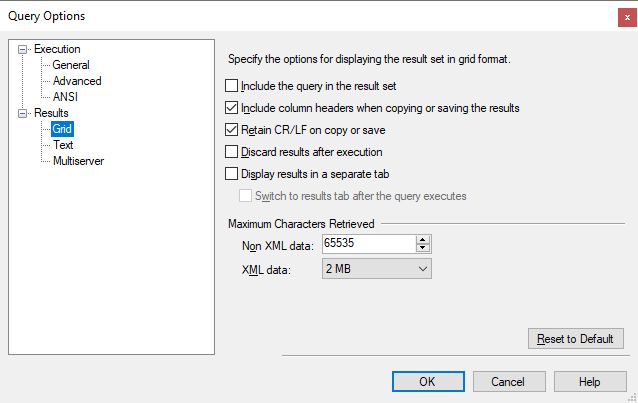Select Multiserver under Results
This screenshot has width=638, height=403.
79,161
